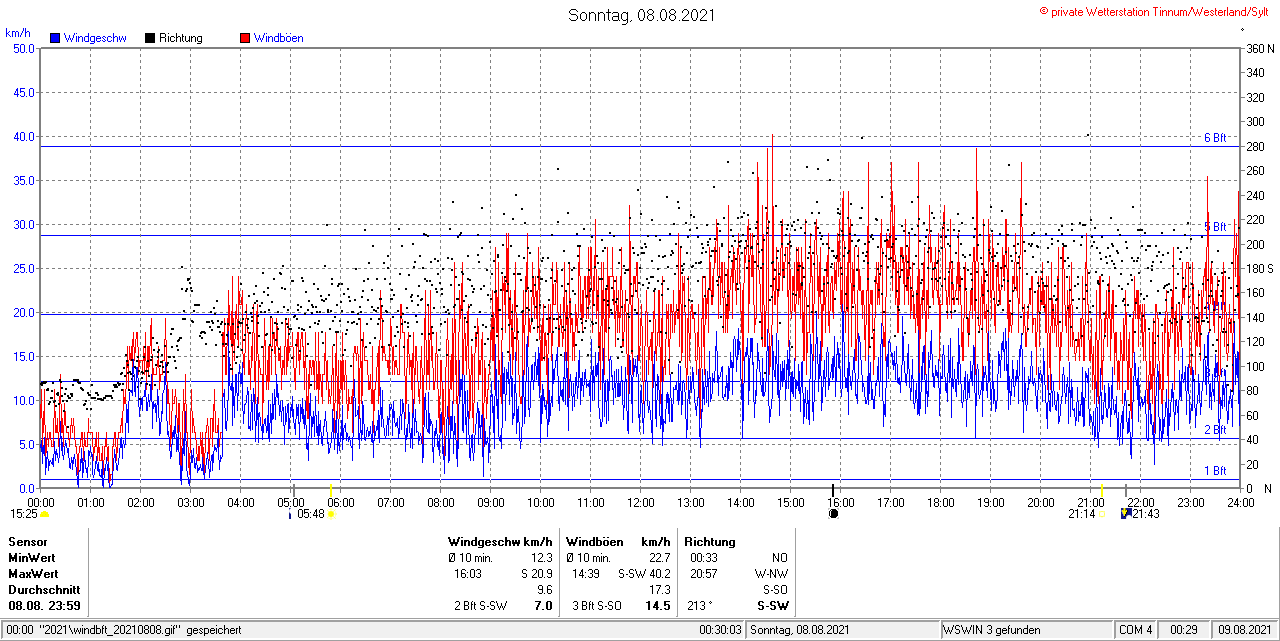Click the black new moon icon below 16:00

pyautogui.click(x=833, y=514)
